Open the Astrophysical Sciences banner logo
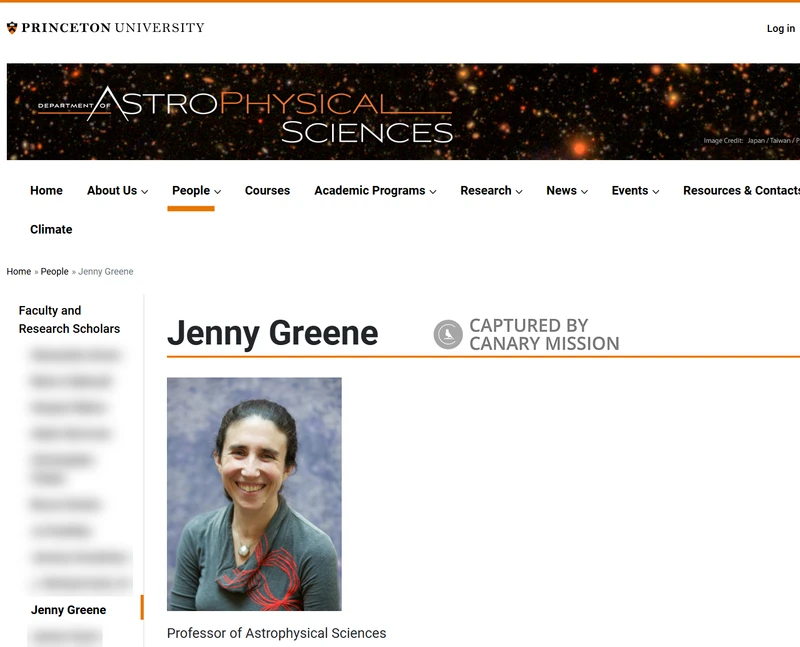This screenshot has width=800, height=647. point(245,114)
